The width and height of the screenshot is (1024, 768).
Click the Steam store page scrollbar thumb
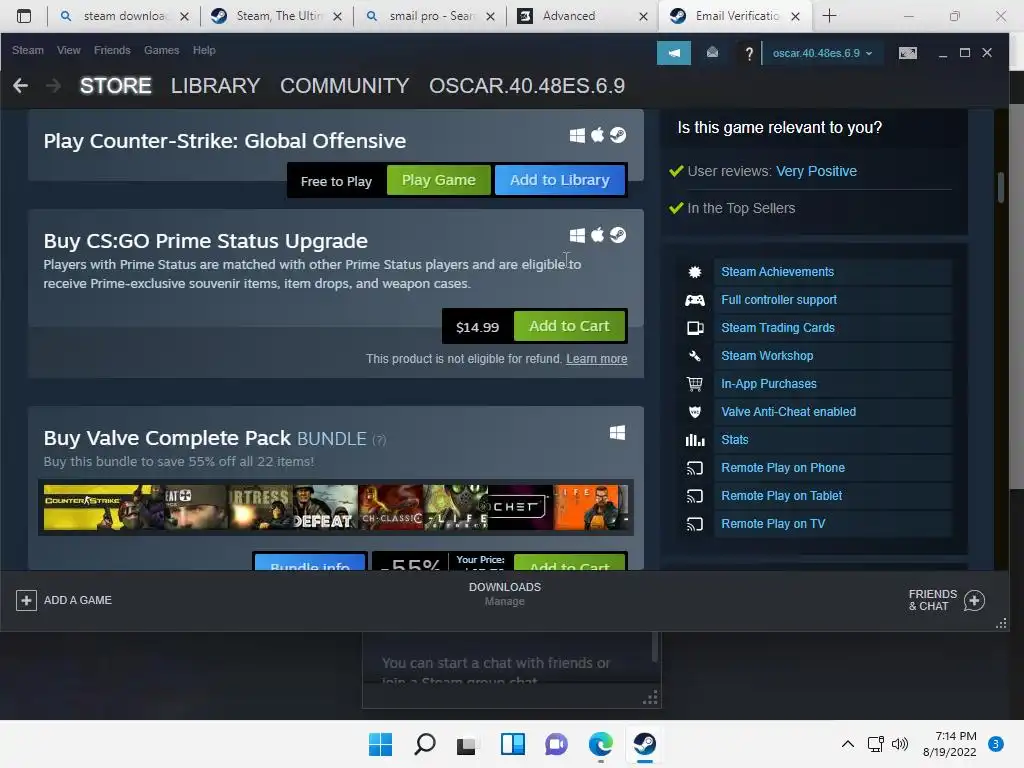pos(1000,187)
